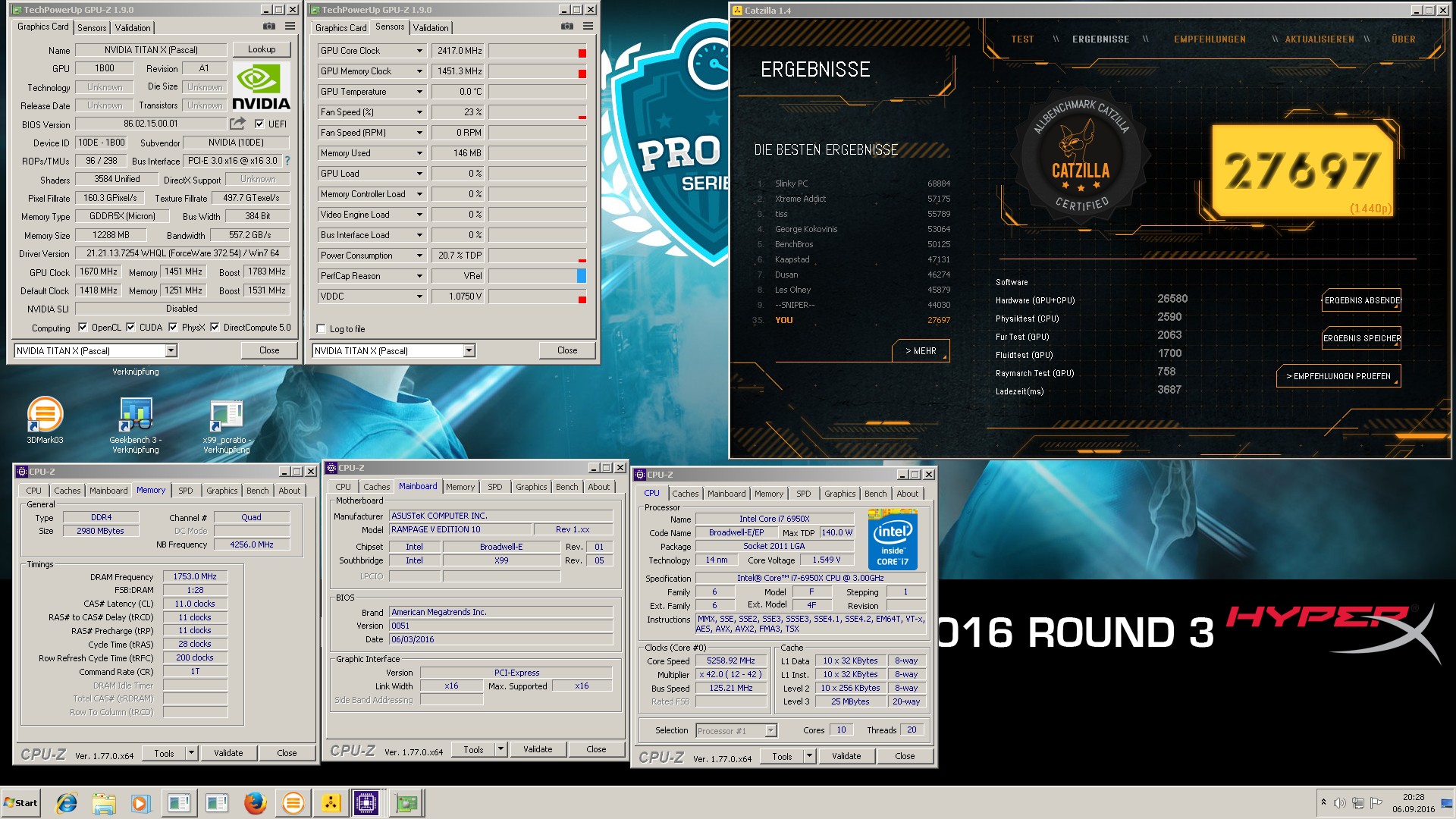This screenshot has height=819, width=1456.
Task: Click the Lookup button in GPU-Z
Action: (x=262, y=49)
